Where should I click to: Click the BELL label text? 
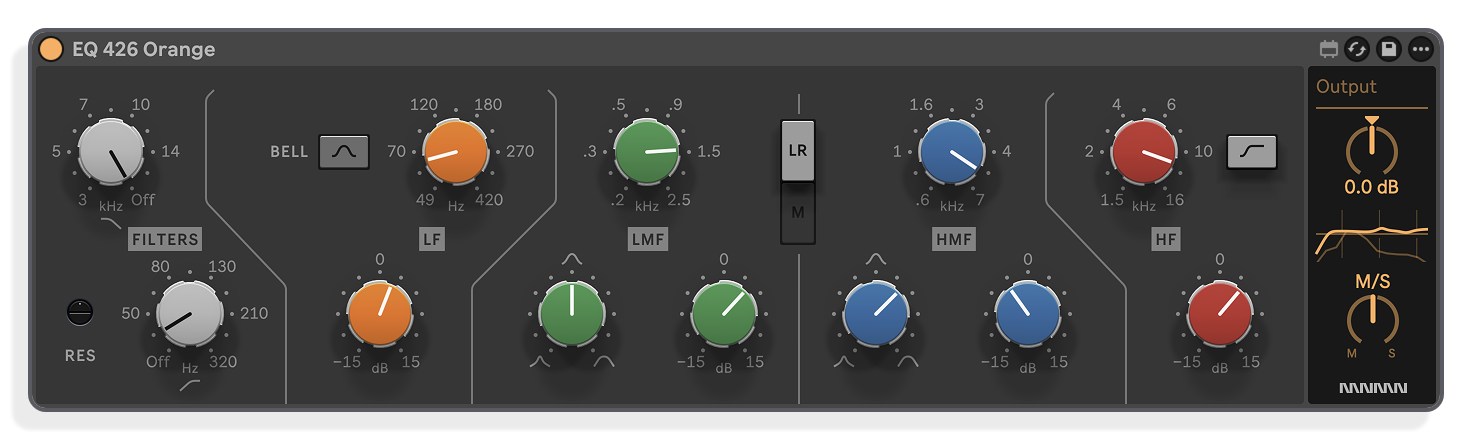pos(289,152)
